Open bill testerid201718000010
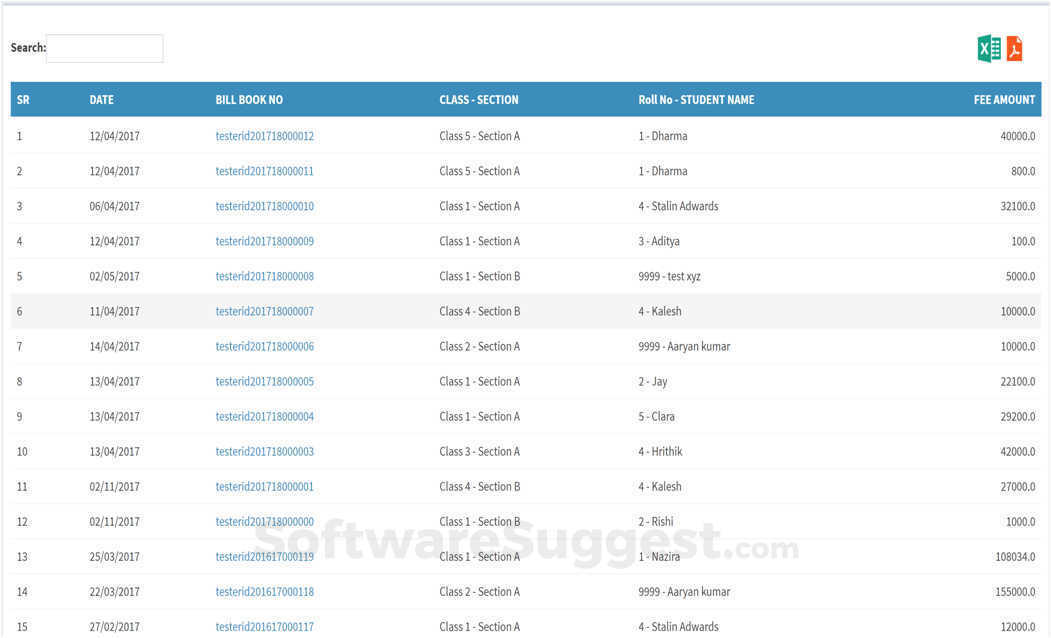This screenshot has height=638, width=1051. (265, 206)
